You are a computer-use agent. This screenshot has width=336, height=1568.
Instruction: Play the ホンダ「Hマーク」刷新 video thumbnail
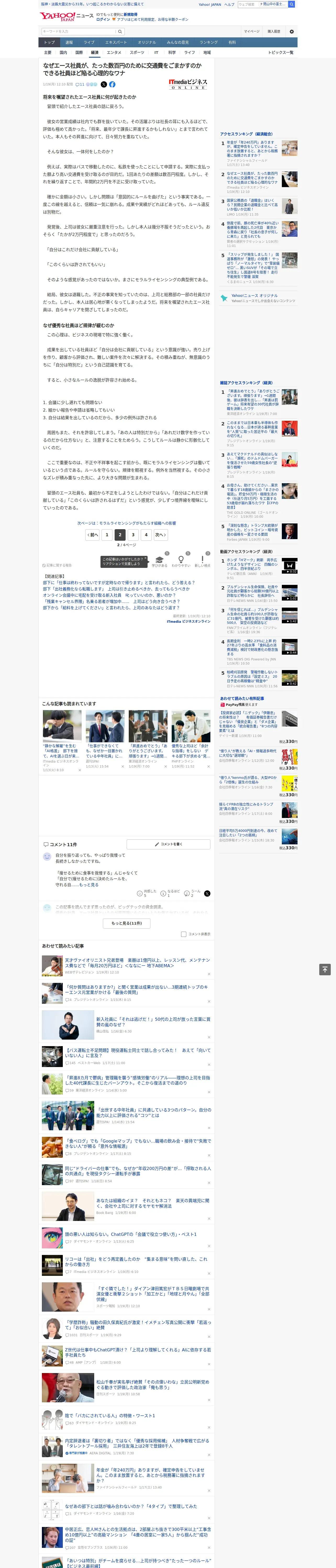(x=290, y=566)
